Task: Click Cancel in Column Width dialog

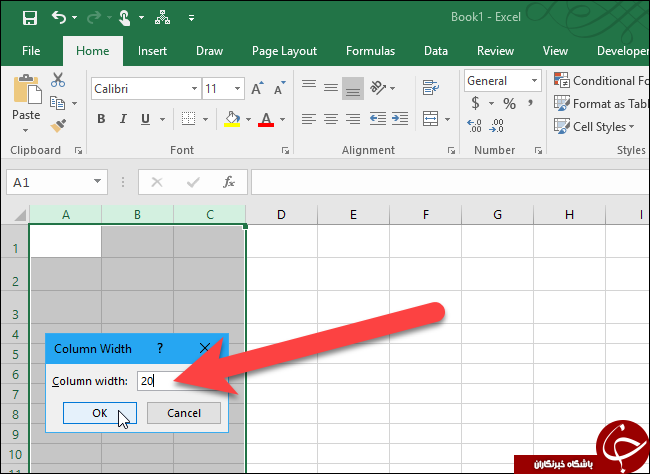Action: [x=184, y=413]
